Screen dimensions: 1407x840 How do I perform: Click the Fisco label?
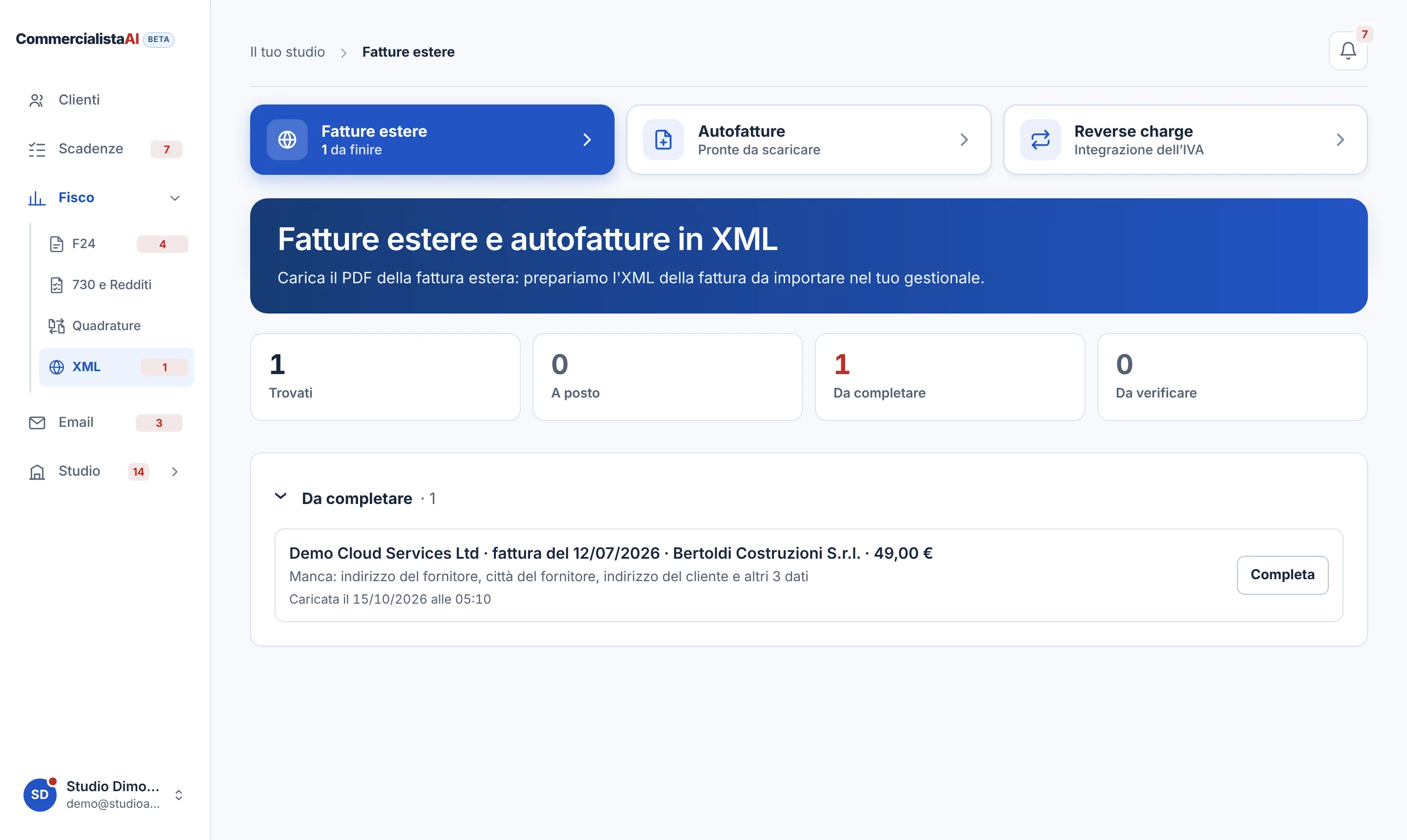tap(76, 198)
